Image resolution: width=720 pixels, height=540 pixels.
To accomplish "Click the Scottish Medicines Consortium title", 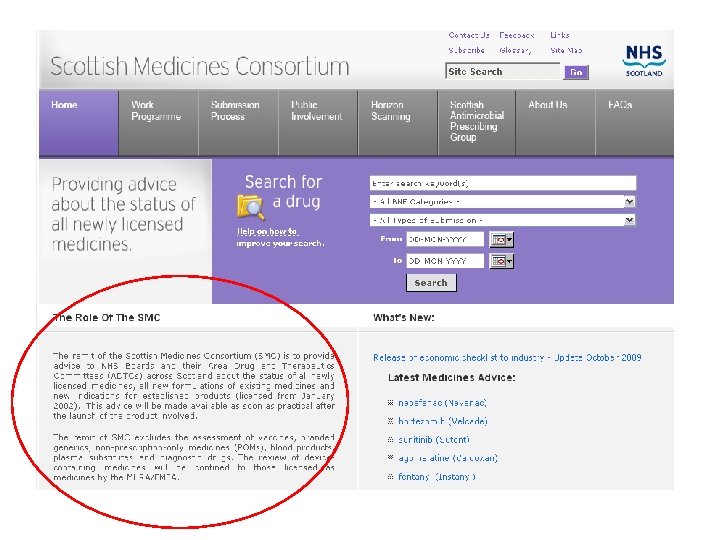I will (200, 66).
